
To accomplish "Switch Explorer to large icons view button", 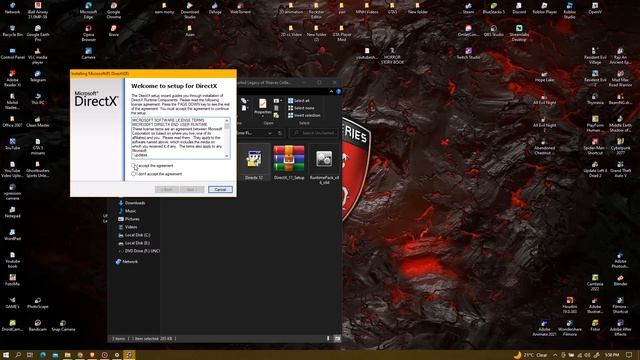I will point(337,338).
